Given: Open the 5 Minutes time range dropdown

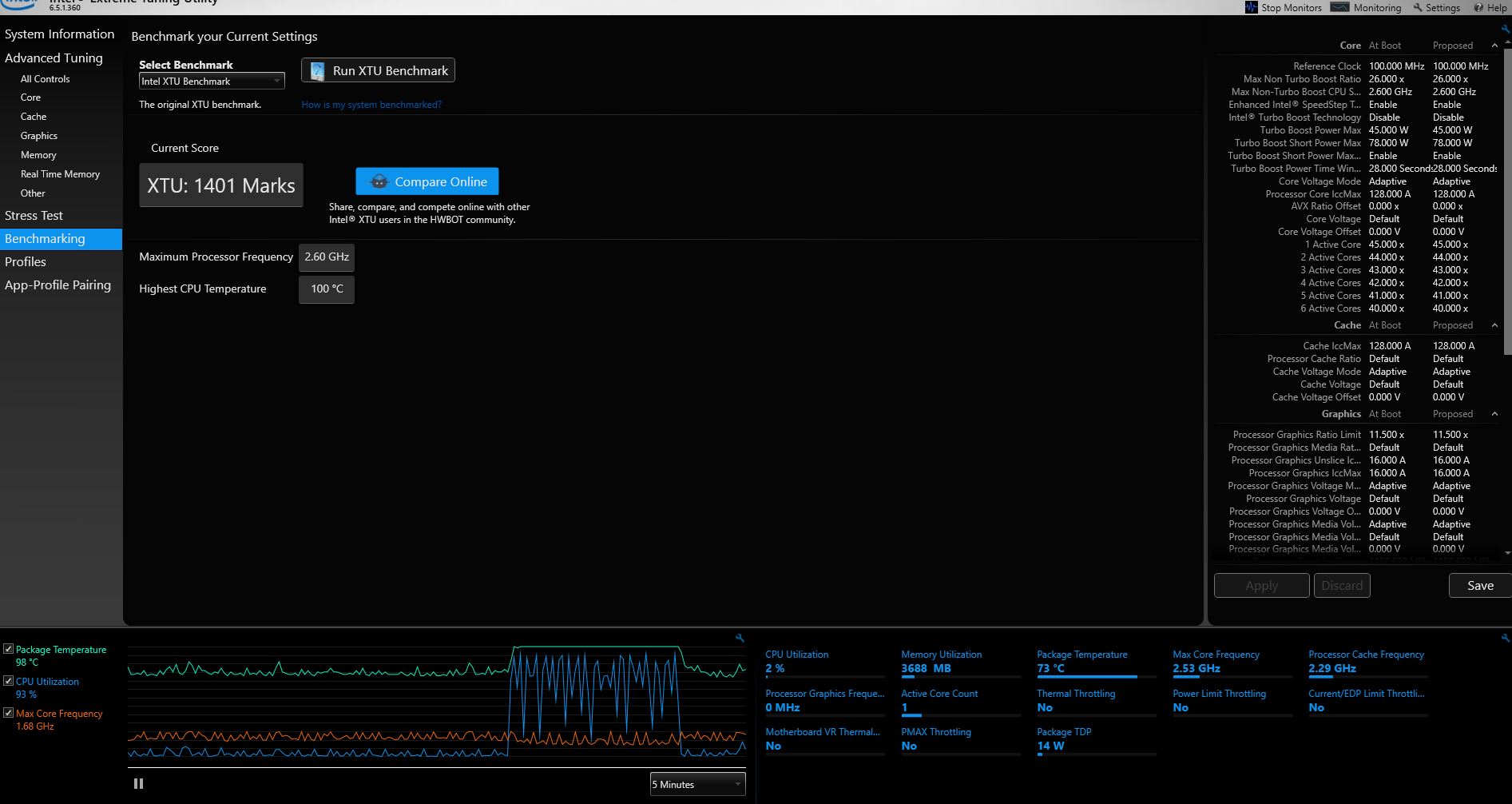Looking at the screenshot, I should [x=697, y=784].
